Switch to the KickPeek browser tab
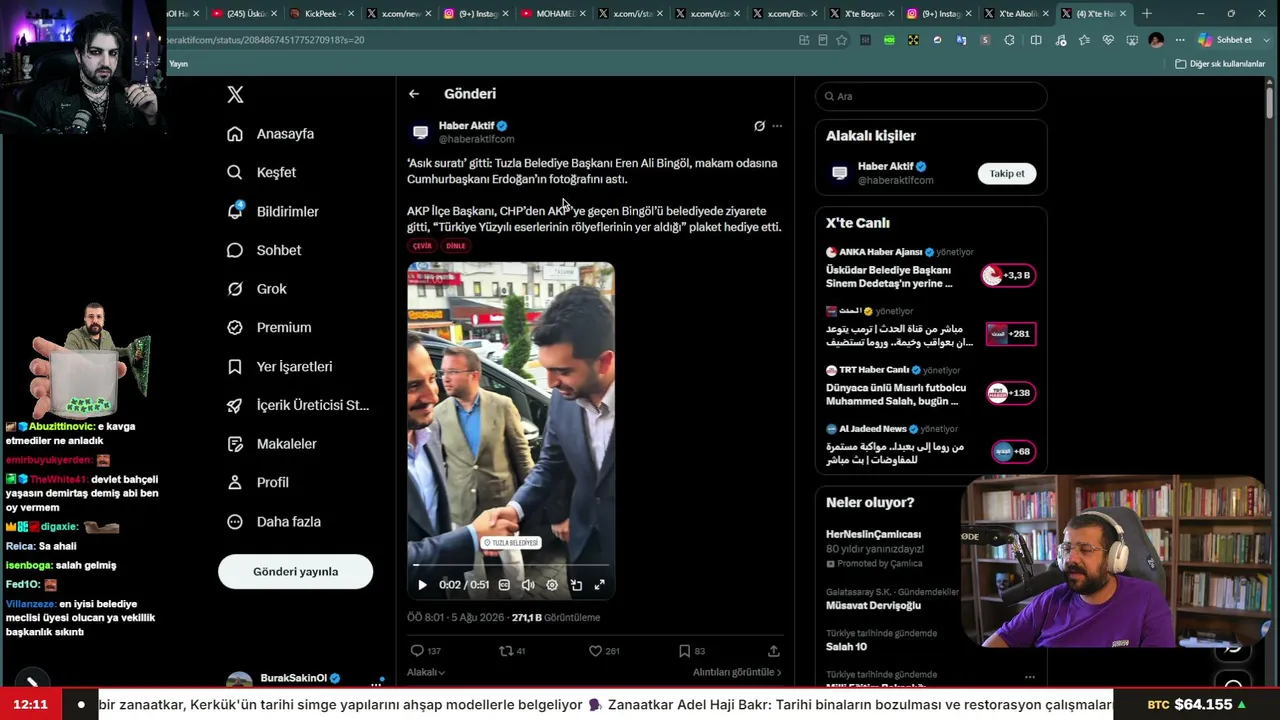Screen dimensions: 1280x720 click(320, 14)
